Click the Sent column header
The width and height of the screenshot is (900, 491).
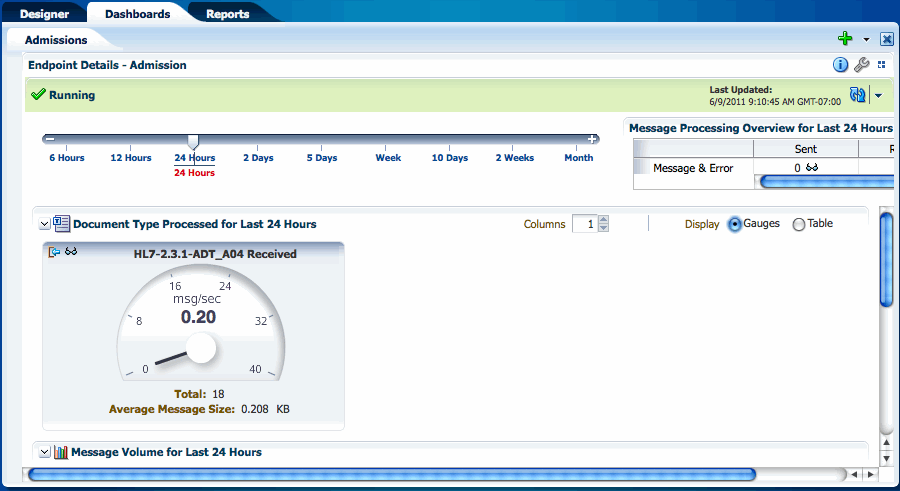click(805, 149)
